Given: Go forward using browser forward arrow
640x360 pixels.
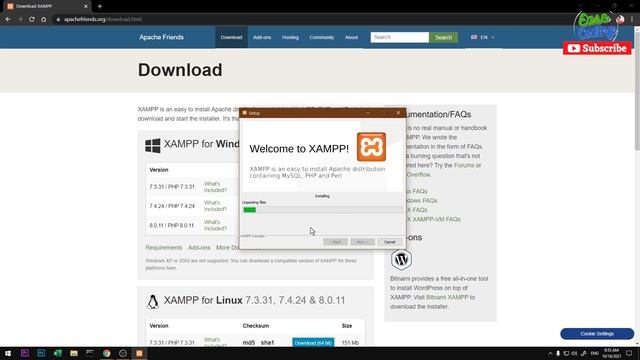Looking at the screenshot, I should tap(20, 19).
